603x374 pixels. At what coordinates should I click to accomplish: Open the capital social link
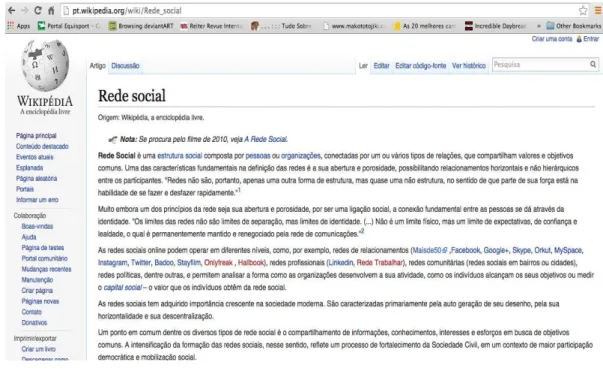[x=123, y=287]
